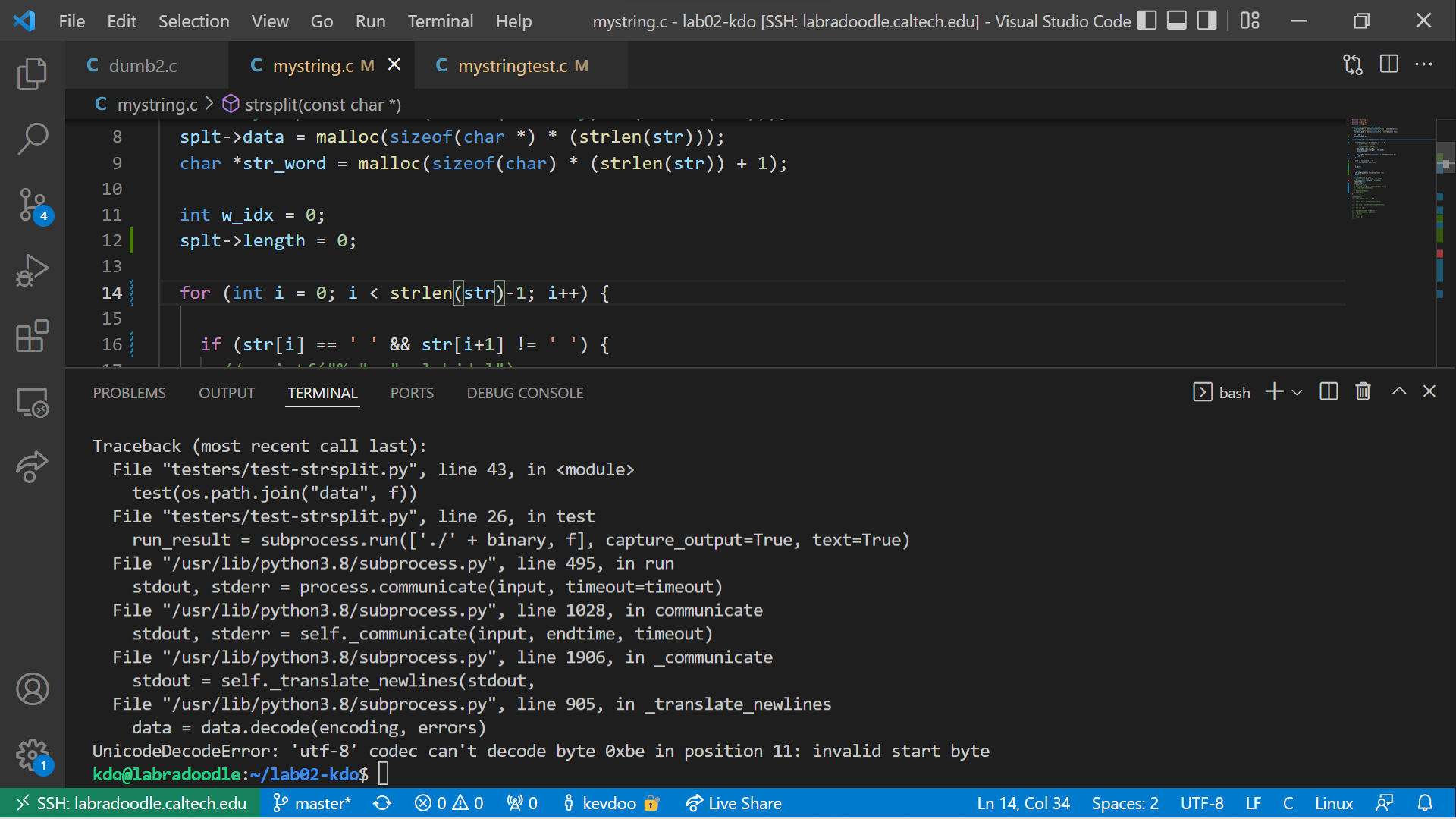This screenshot has height=819, width=1456.
Task: Open the Extensions view icon
Action: click(32, 335)
